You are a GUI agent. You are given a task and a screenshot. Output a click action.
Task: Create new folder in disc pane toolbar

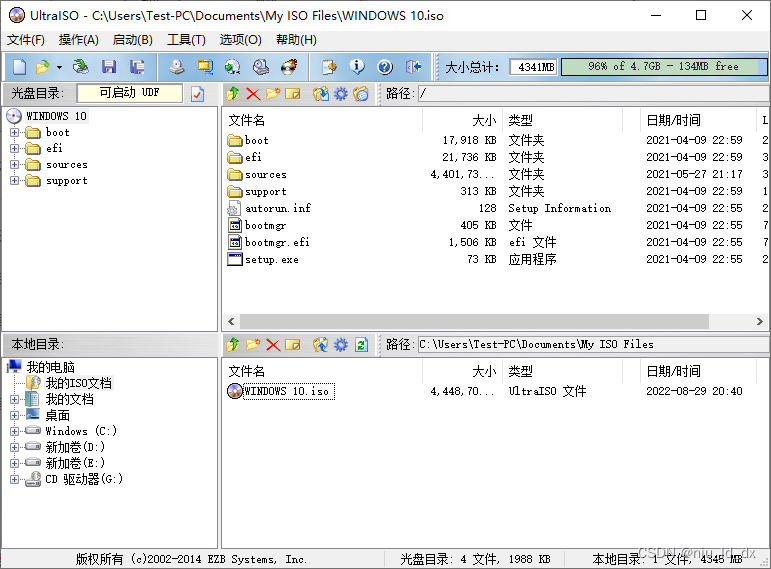273,93
